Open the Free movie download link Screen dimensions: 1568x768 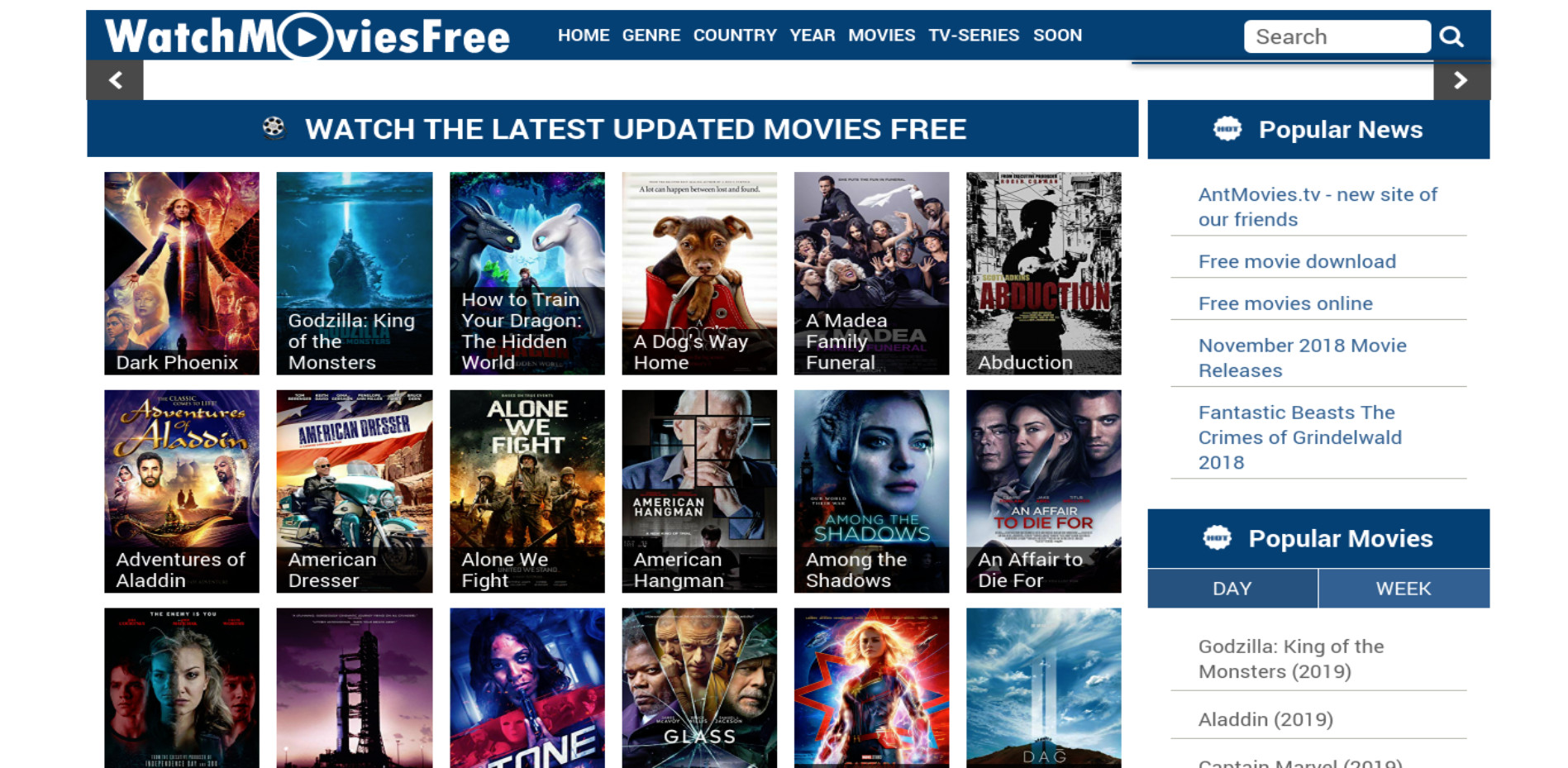[1297, 261]
